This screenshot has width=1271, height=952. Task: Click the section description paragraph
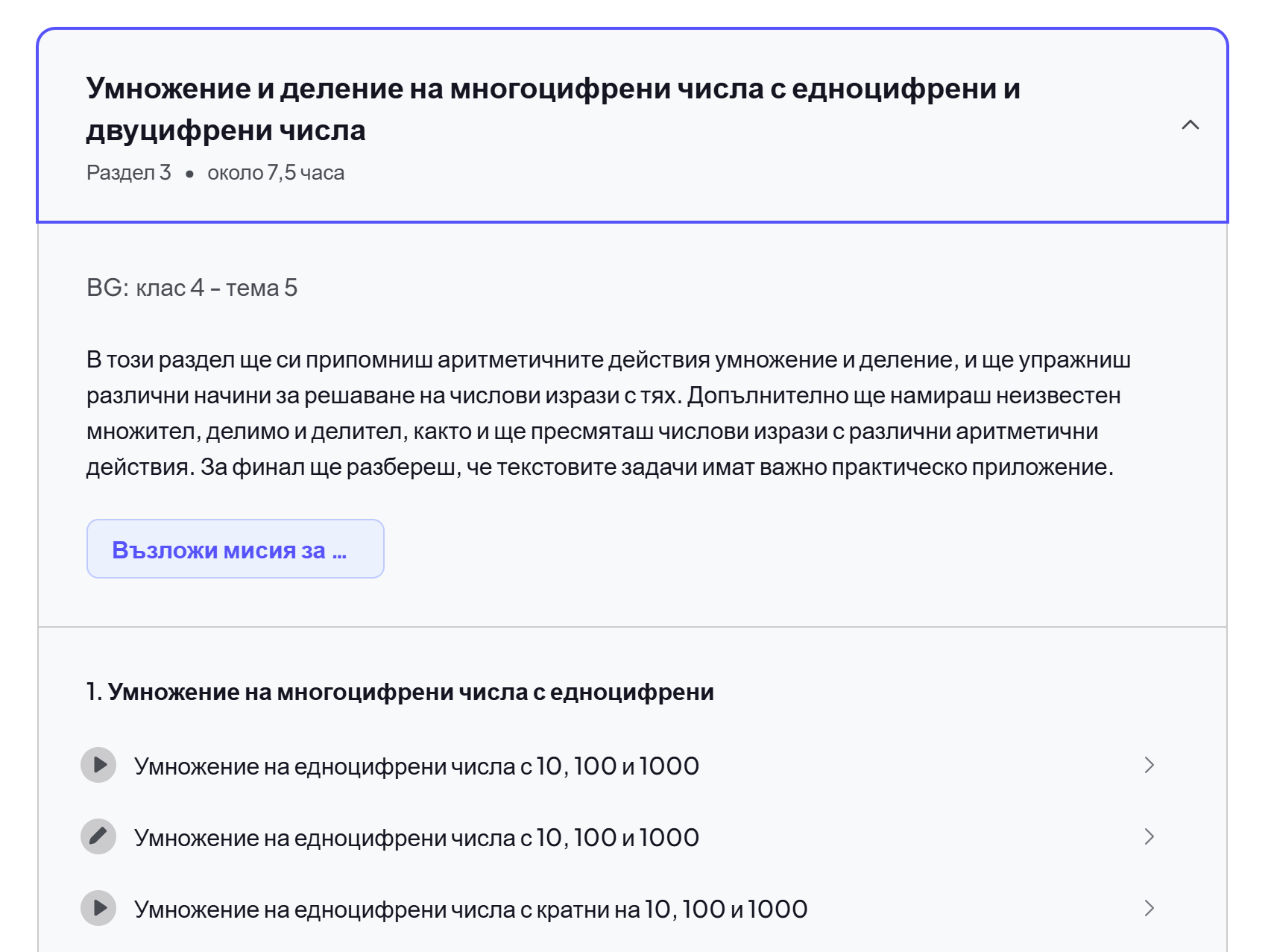pyautogui.click(x=608, y=413)
